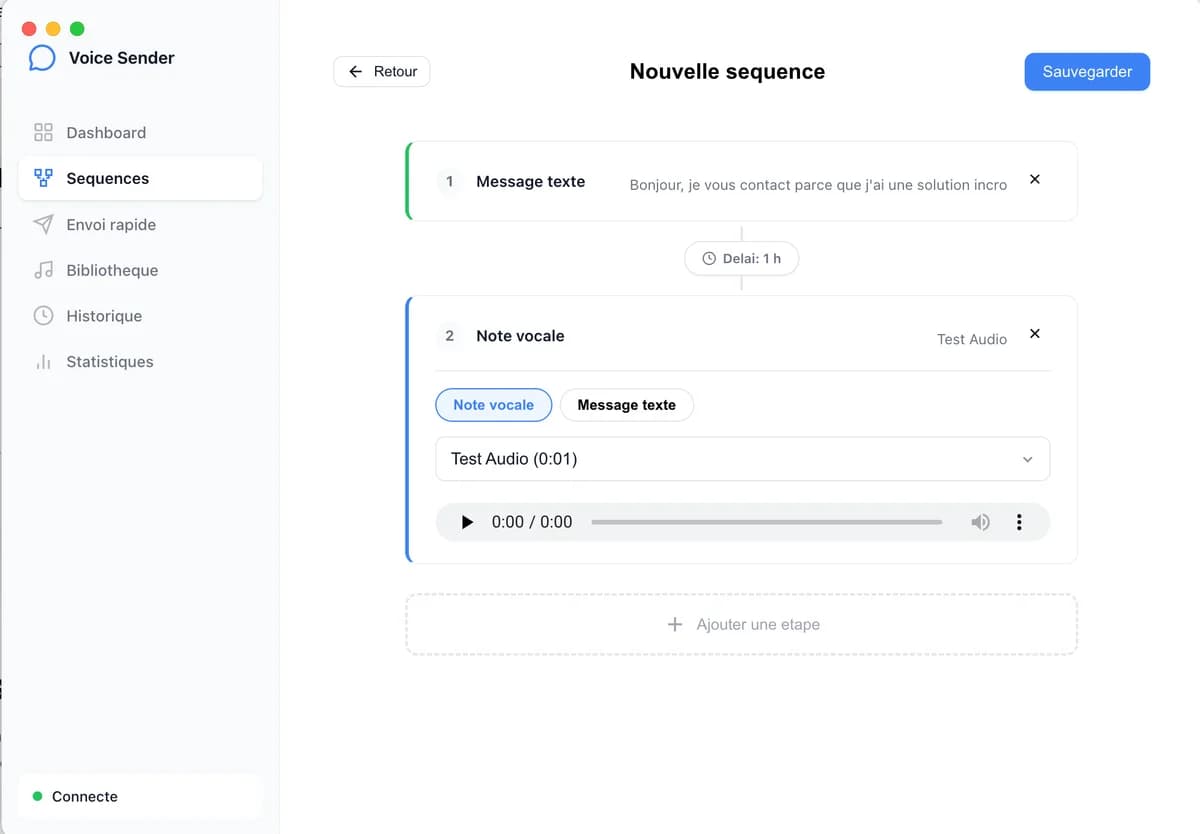Switch step 2 to Message texte mode

[x=626, y=405]
